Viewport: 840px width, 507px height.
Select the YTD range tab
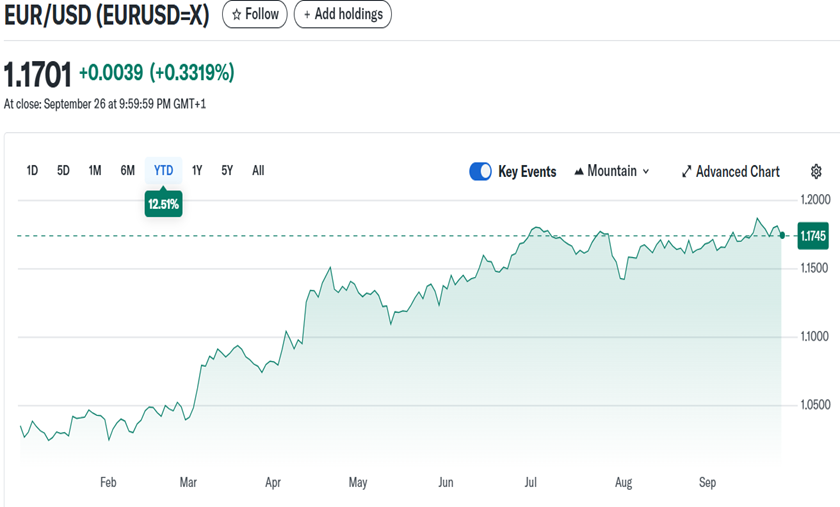click(x=163, y=171)
